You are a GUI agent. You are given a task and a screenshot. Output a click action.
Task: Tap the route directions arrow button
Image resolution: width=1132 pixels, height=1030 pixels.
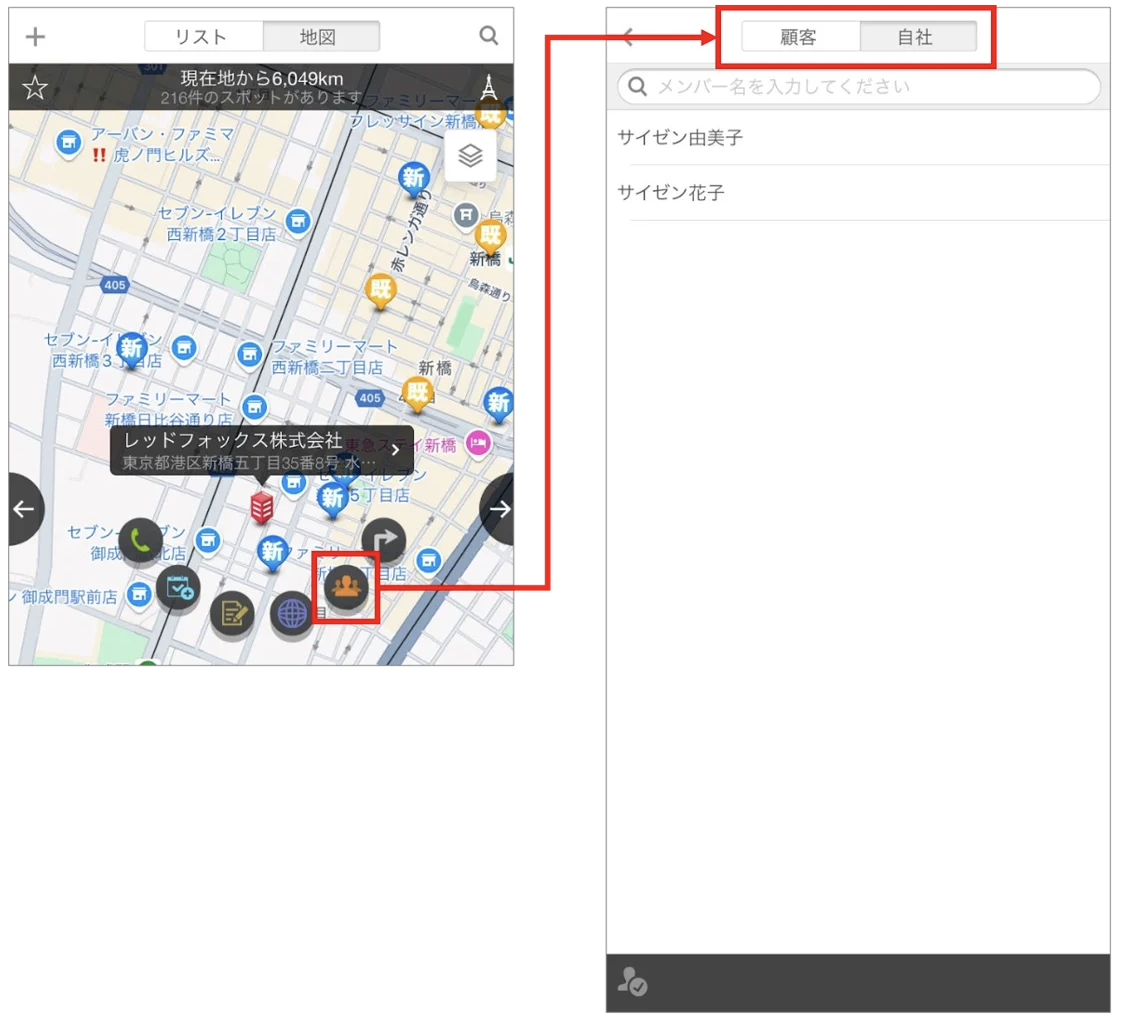pyautogui.click(x=383, y=540)
